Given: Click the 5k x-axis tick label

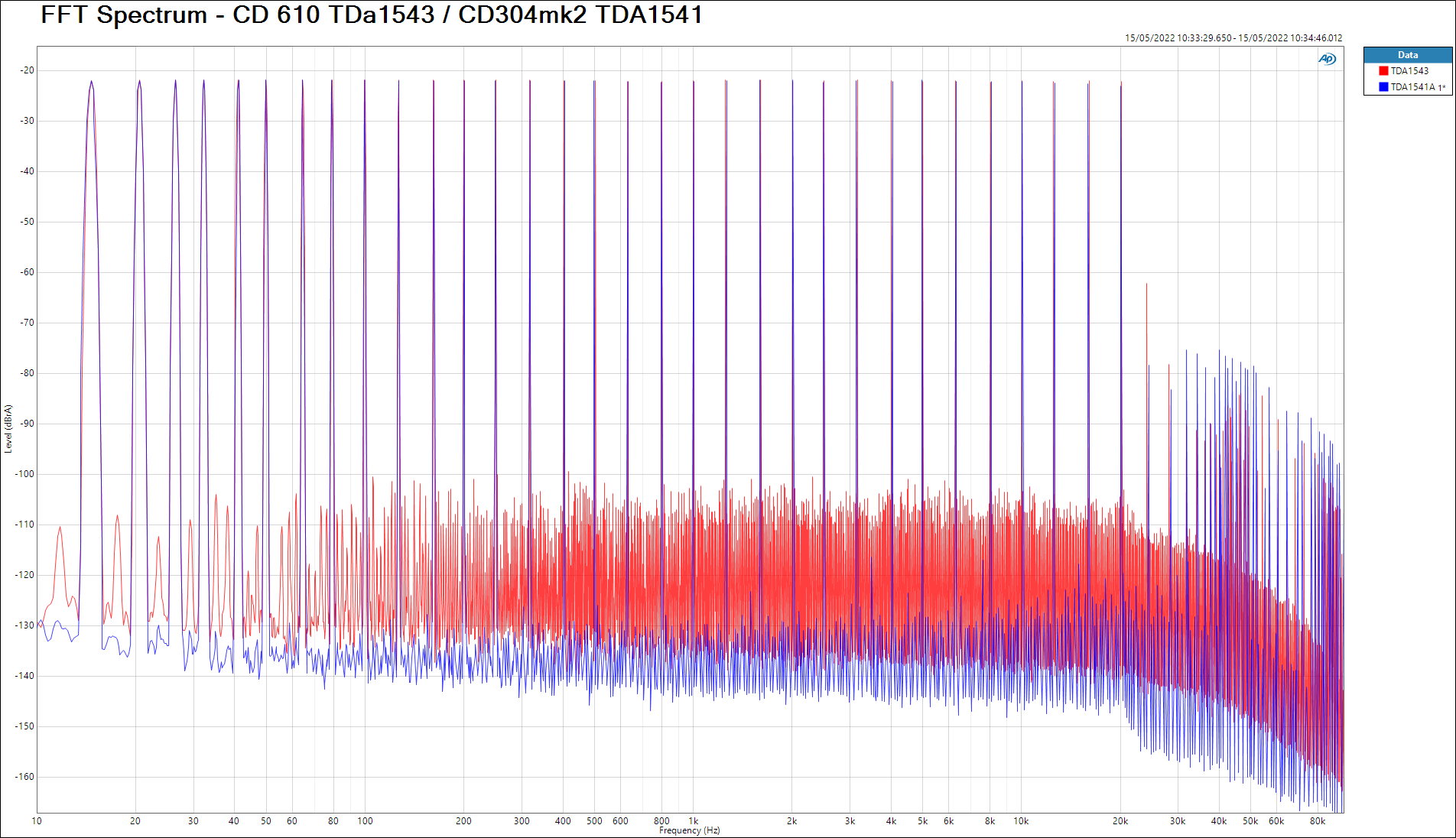Looking at the screenshot, I should click(x=923, y=821).
